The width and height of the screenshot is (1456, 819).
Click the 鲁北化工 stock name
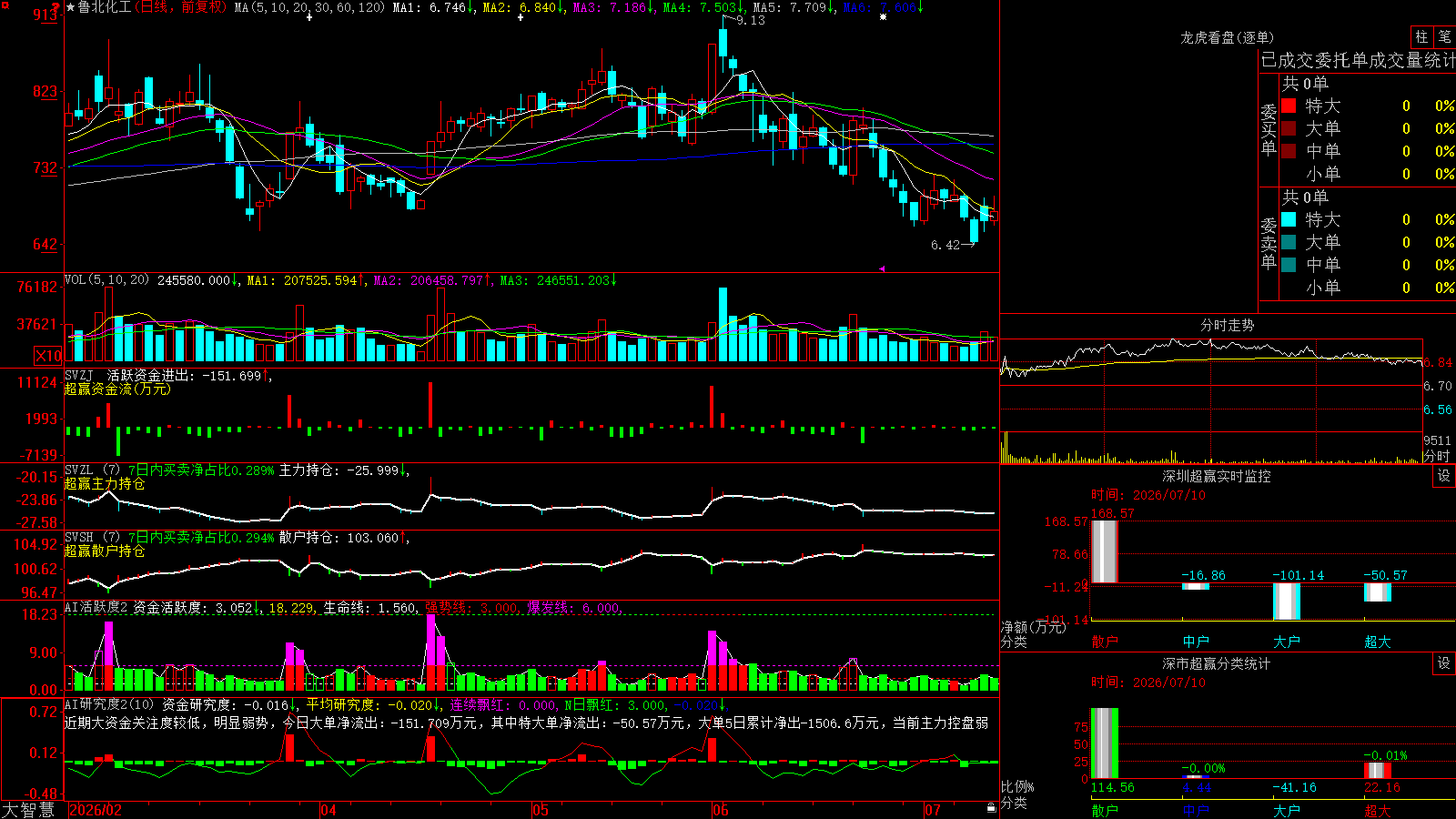point(105,7)
